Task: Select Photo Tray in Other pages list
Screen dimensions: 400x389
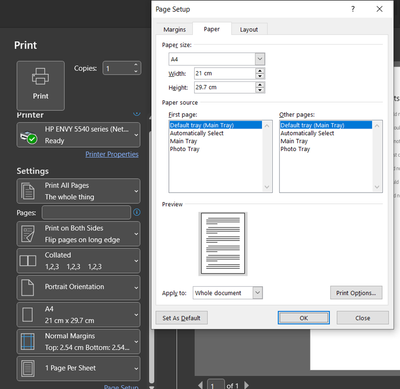Action: (326, 149)
